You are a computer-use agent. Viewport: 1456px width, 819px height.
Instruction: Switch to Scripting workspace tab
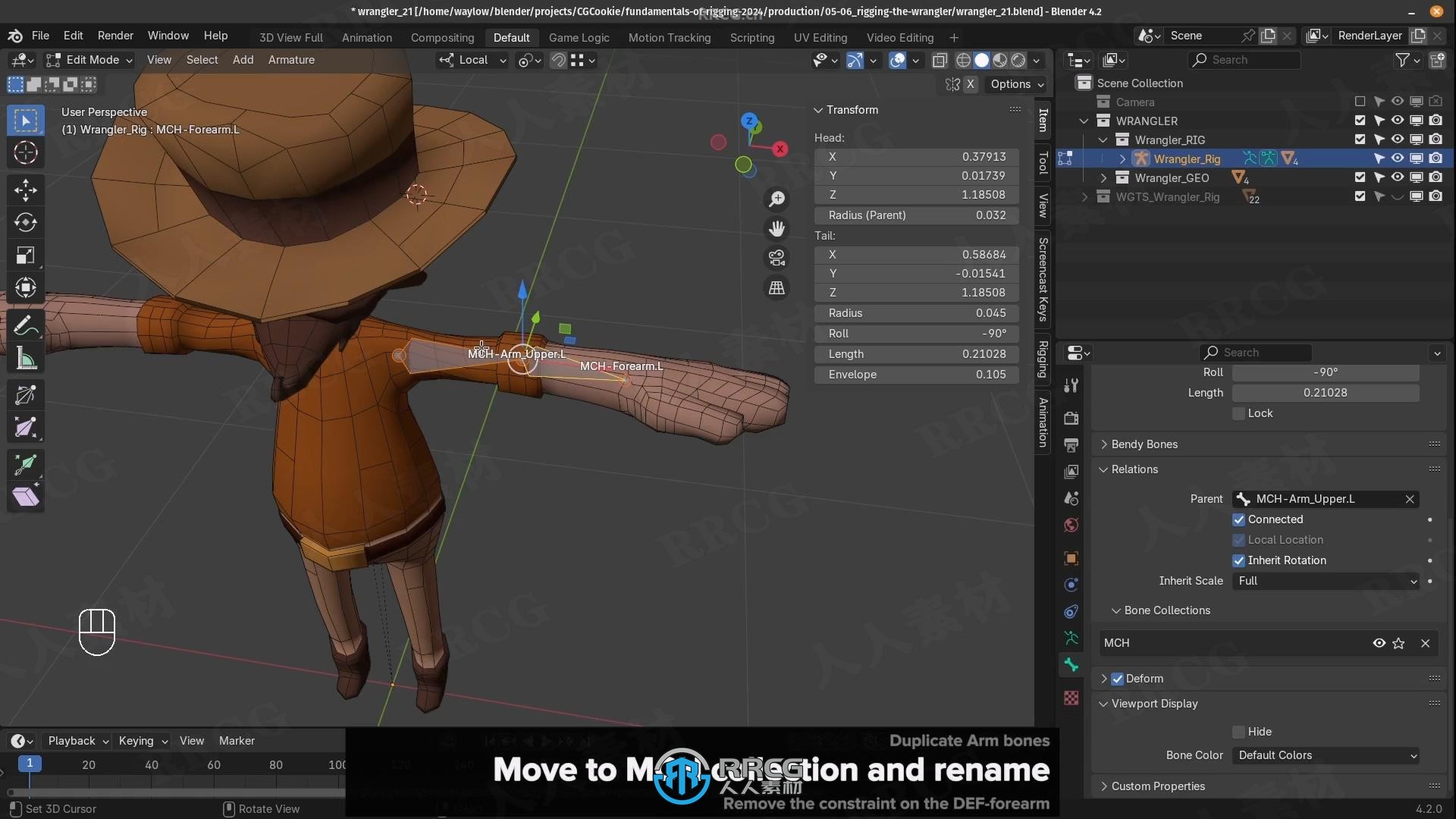tap(751, 37)
